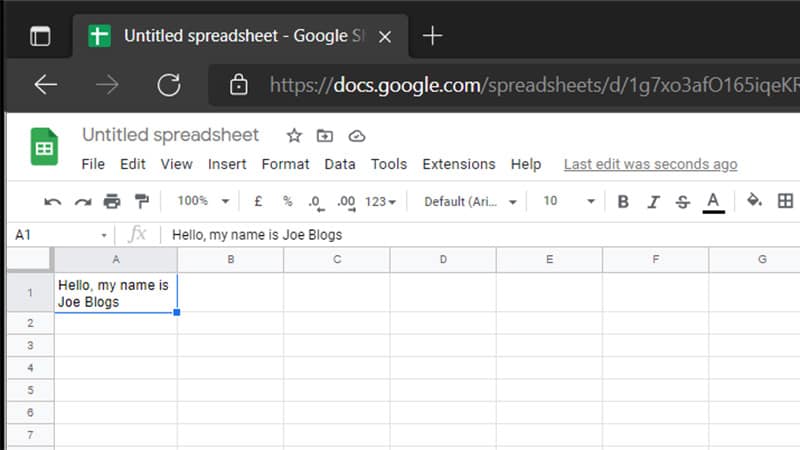Toggle strikethrough formatting
Image resolution: width=800 pixels, height=450 pixels.
click(683, 202)
